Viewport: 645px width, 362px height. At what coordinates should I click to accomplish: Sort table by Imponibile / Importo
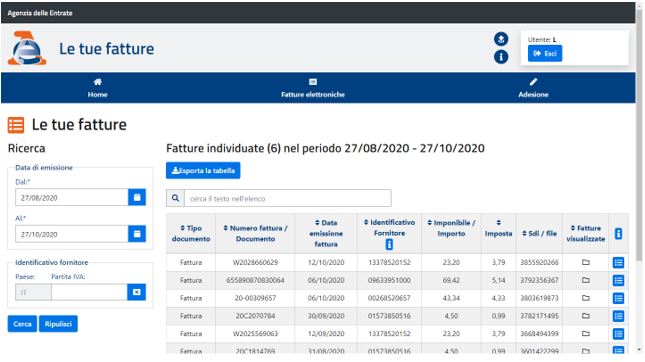[451, 228]
